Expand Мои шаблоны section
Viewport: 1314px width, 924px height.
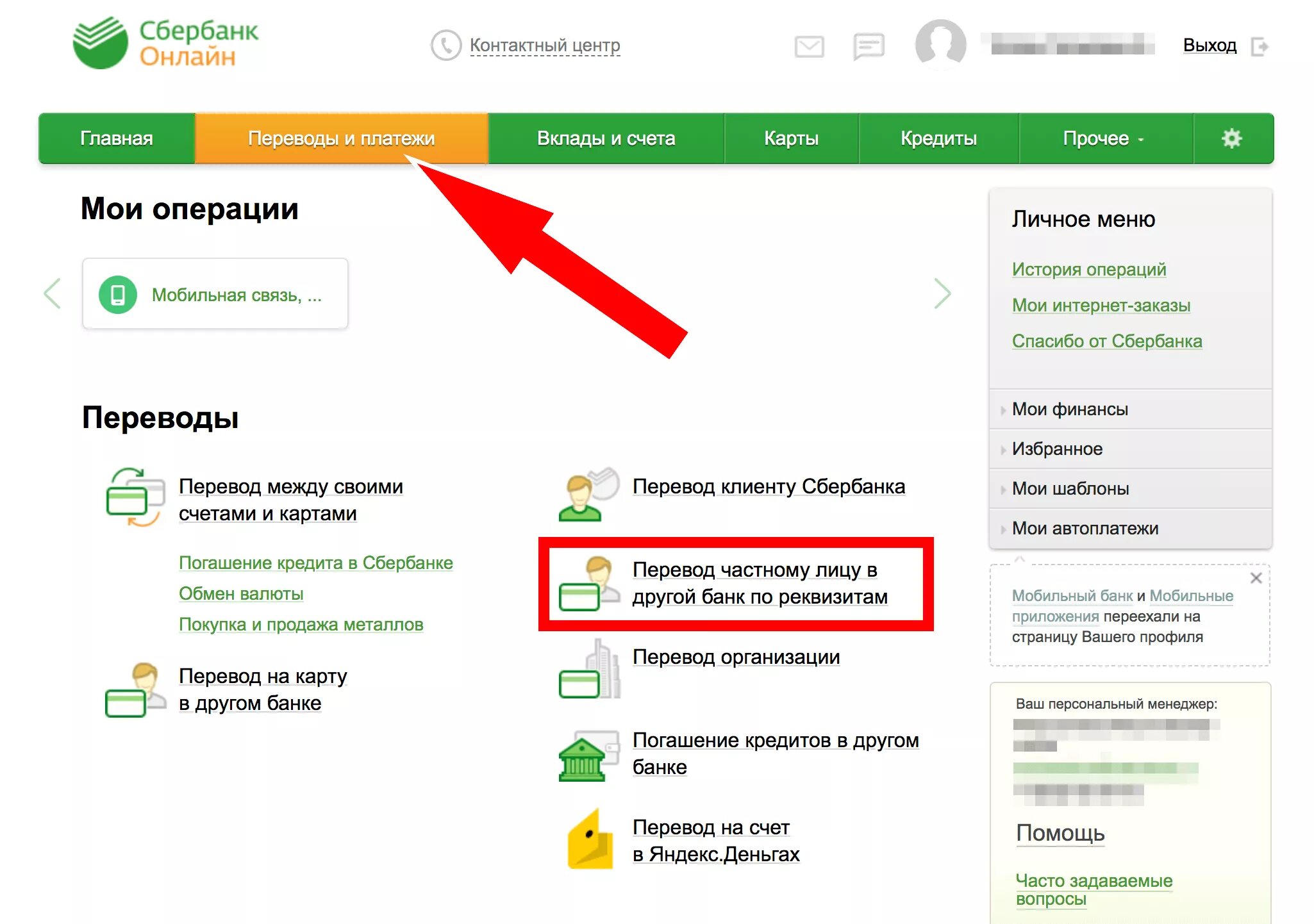tap(1130, 489)
